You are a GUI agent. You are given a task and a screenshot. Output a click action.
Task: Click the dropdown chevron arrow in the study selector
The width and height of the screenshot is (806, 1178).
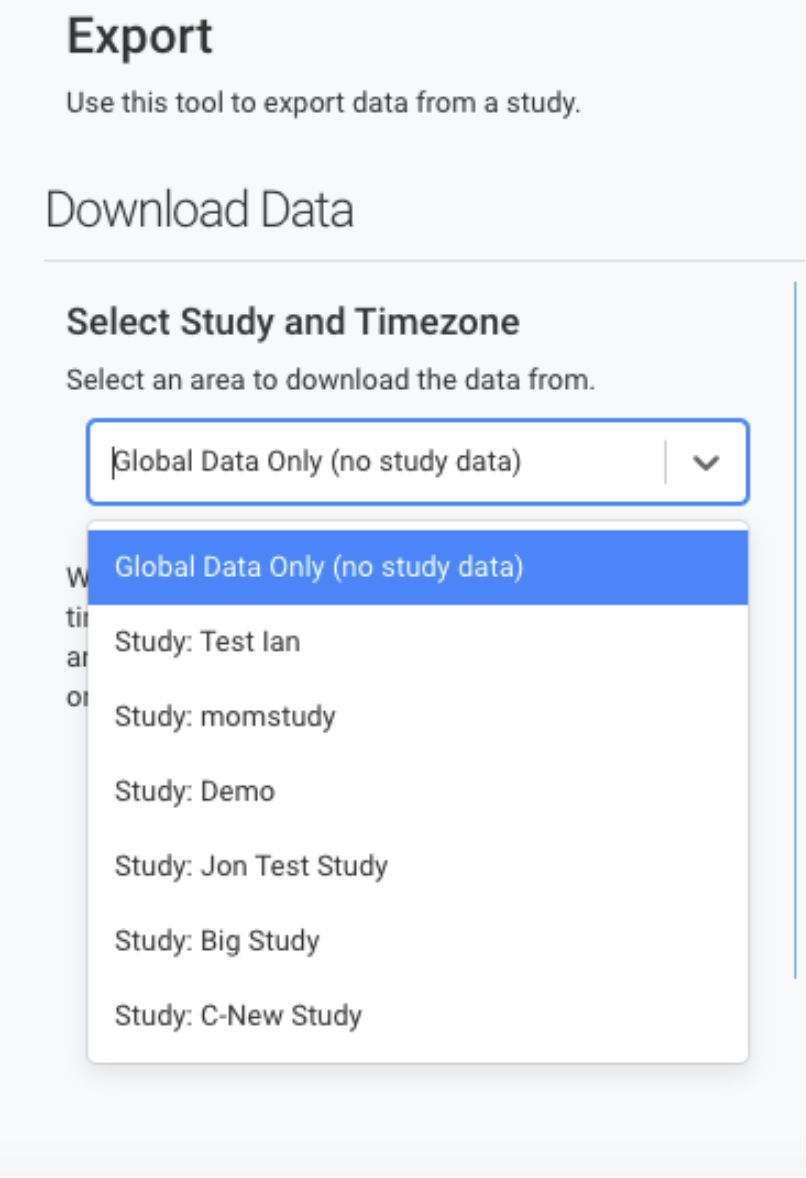(x=706, y=463)
